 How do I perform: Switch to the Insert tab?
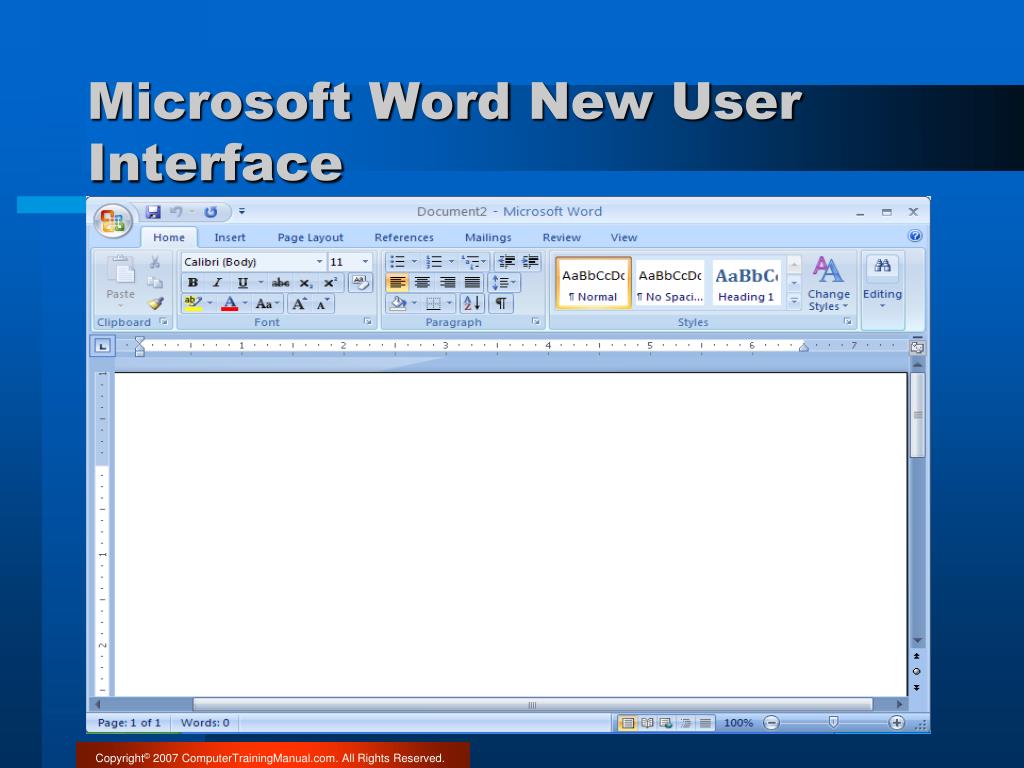[230, 238]
